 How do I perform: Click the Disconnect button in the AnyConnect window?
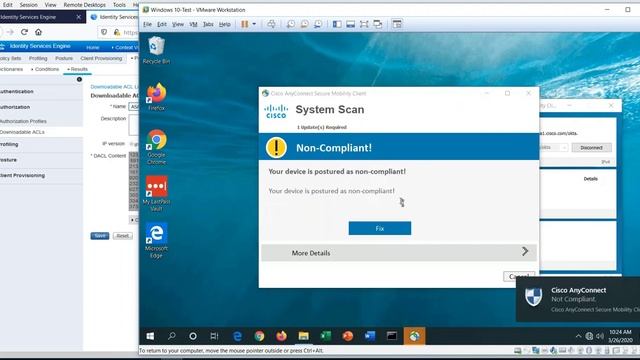pos(591,147)
